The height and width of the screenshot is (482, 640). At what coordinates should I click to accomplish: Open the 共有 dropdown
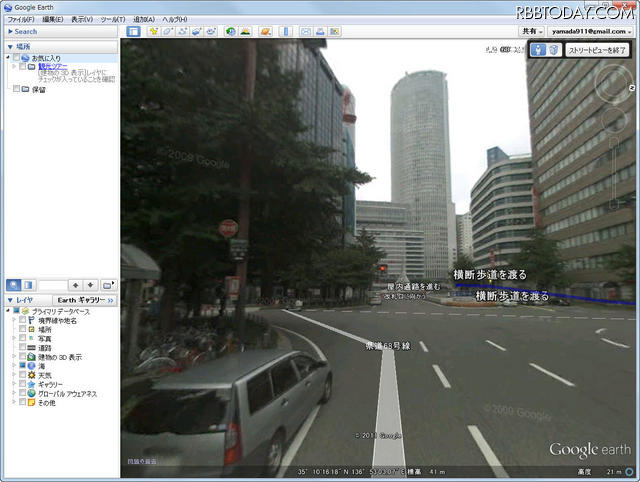(533, 31)
